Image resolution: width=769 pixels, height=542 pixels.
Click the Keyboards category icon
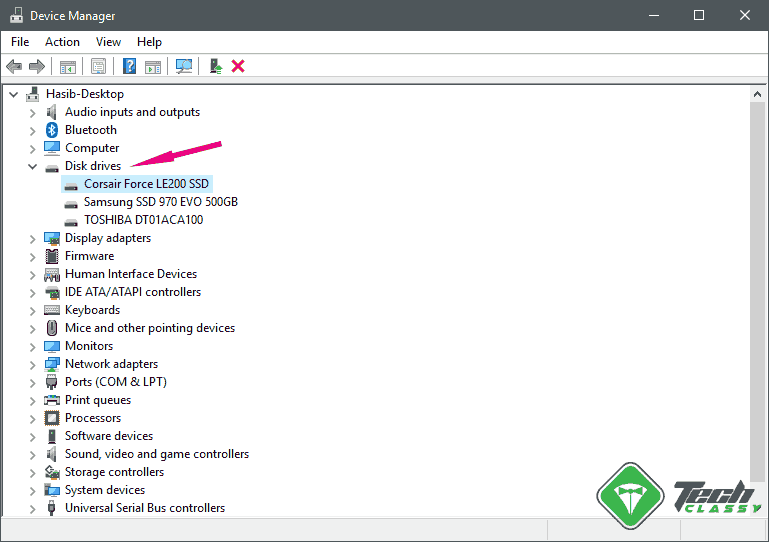pyautogui.click(x=51, y=310)
